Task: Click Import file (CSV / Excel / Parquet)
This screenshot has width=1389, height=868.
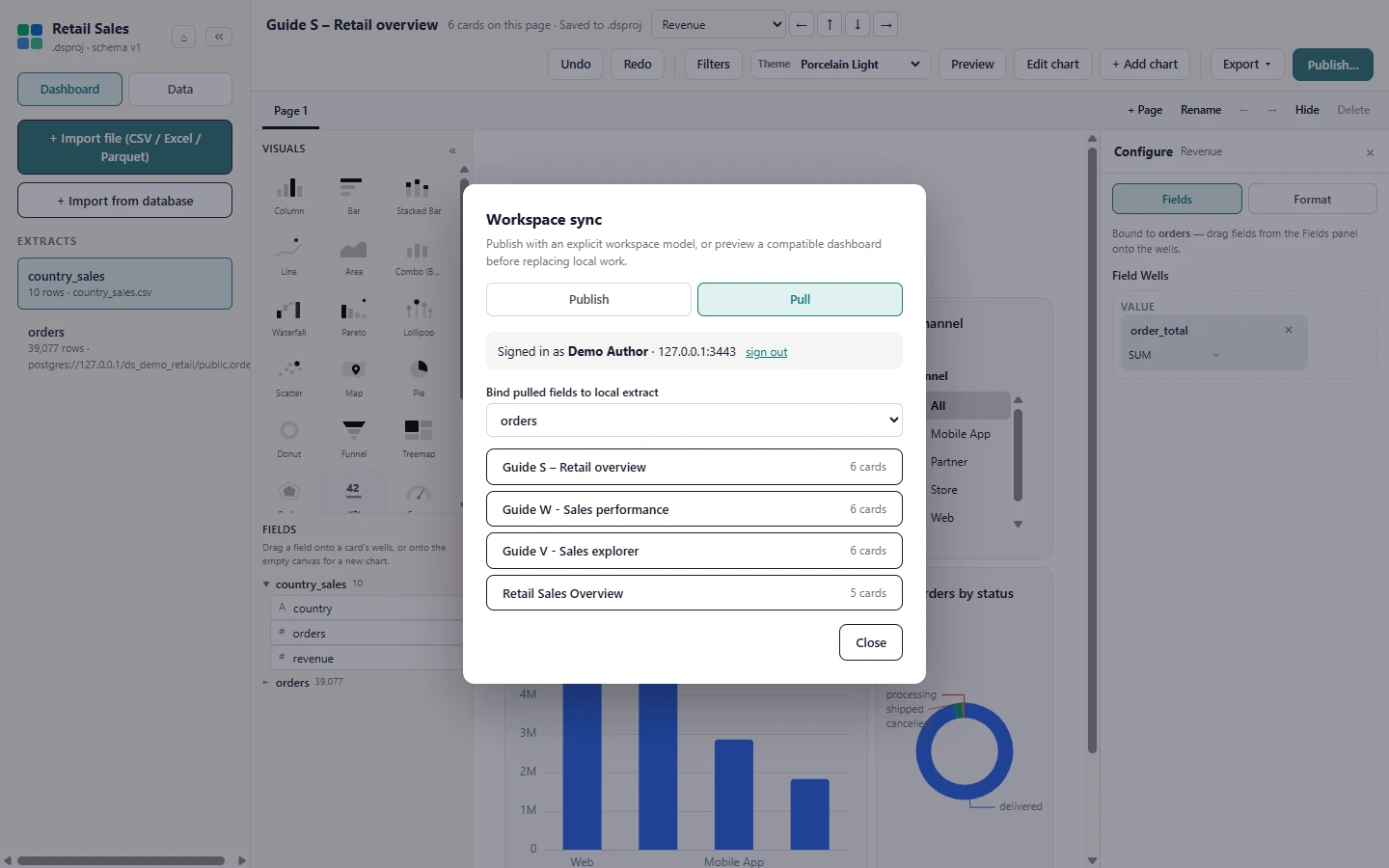Action: (x=124, y=148)
